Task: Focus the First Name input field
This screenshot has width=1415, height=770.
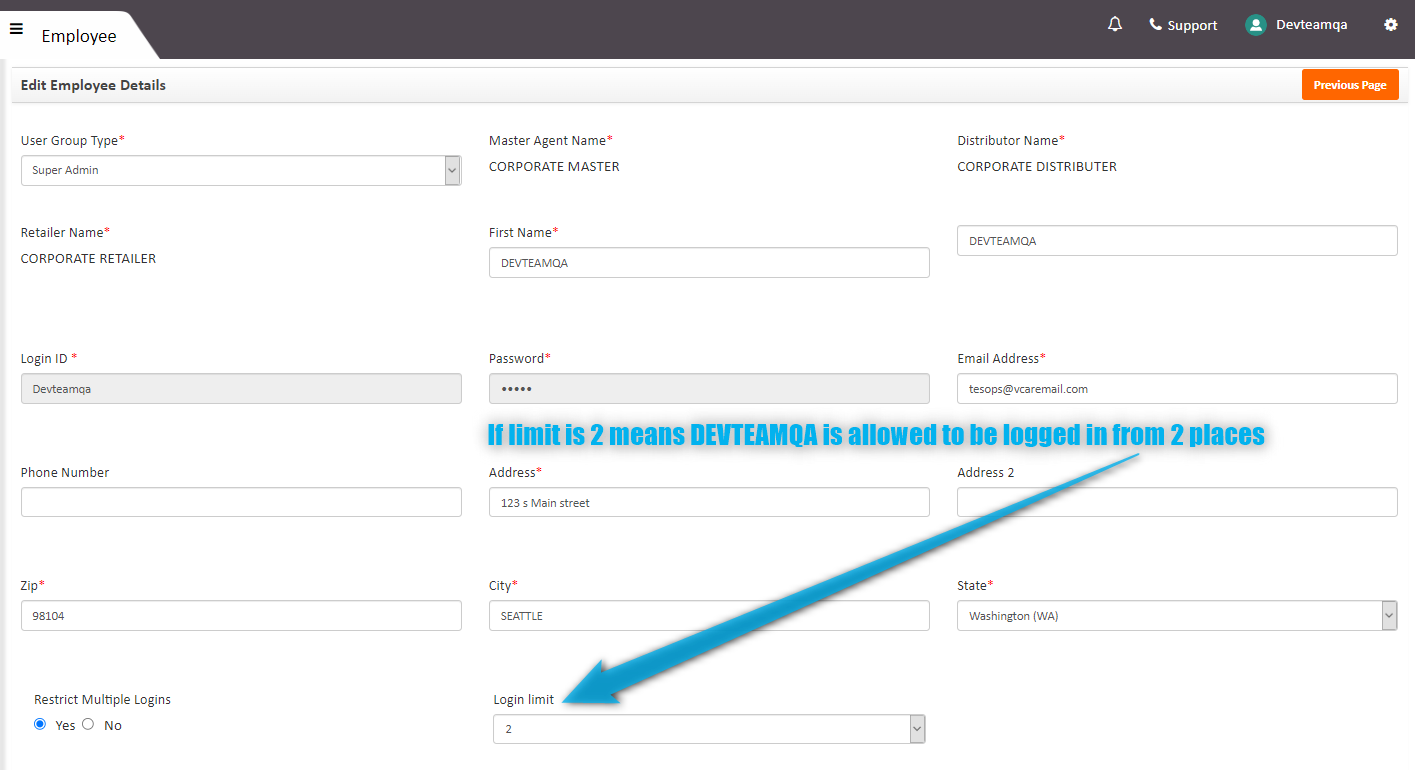Action: pyautogui.click(x=709, y=263)
